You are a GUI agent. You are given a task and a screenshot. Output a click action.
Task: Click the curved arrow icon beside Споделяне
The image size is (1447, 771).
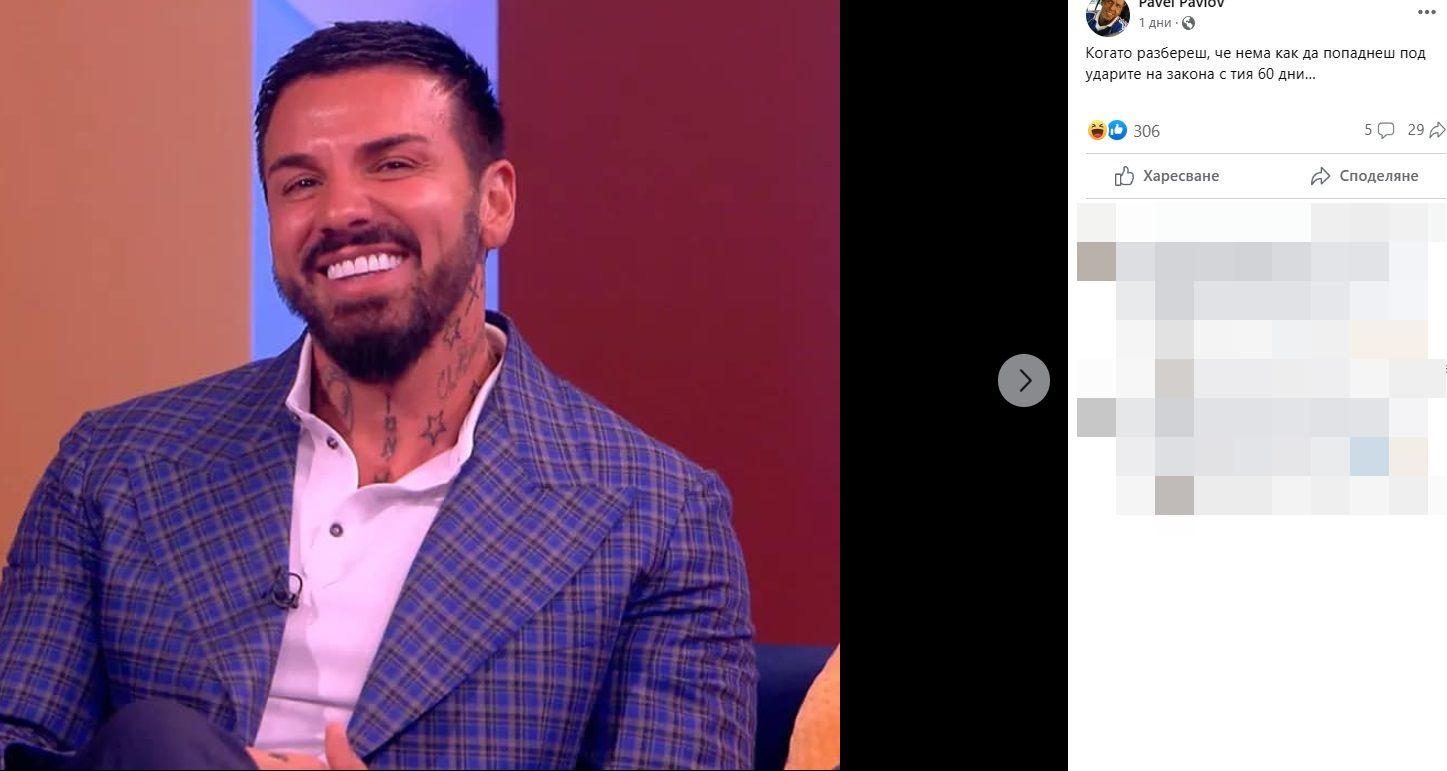coord(1321,176)
